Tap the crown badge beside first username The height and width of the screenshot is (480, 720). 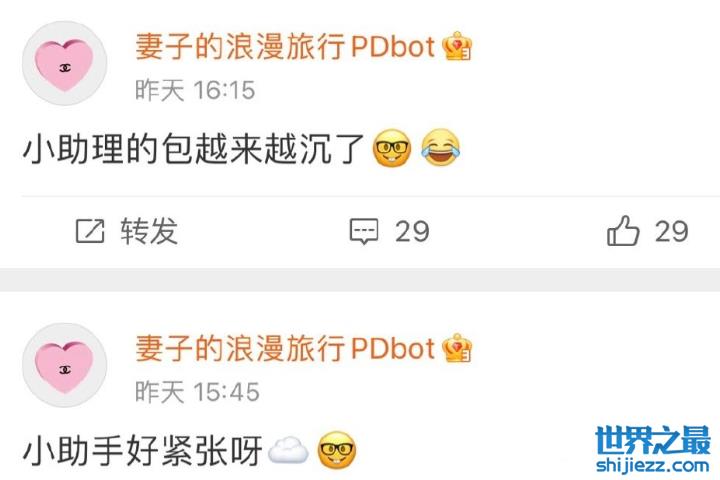tap(457, 46)
